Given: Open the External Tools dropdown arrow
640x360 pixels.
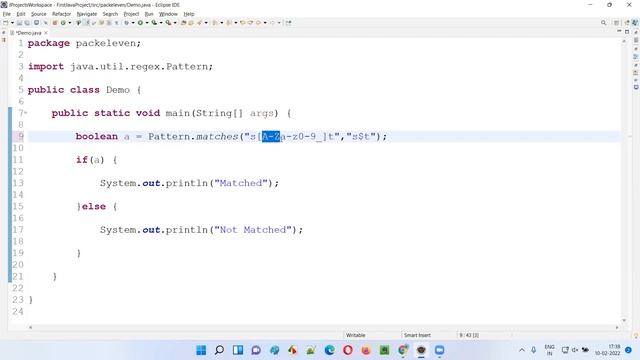Looking at the screenshot, I should coord(175,23).
